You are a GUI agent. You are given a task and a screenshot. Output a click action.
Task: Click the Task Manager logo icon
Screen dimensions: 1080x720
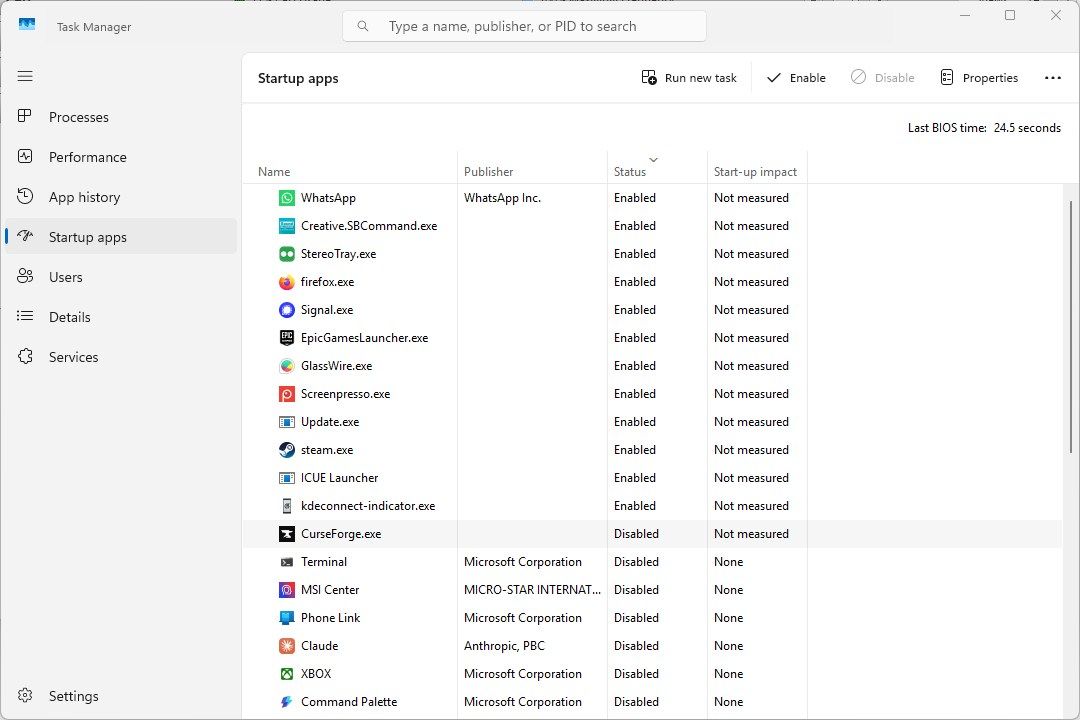(x=27, y=25)
